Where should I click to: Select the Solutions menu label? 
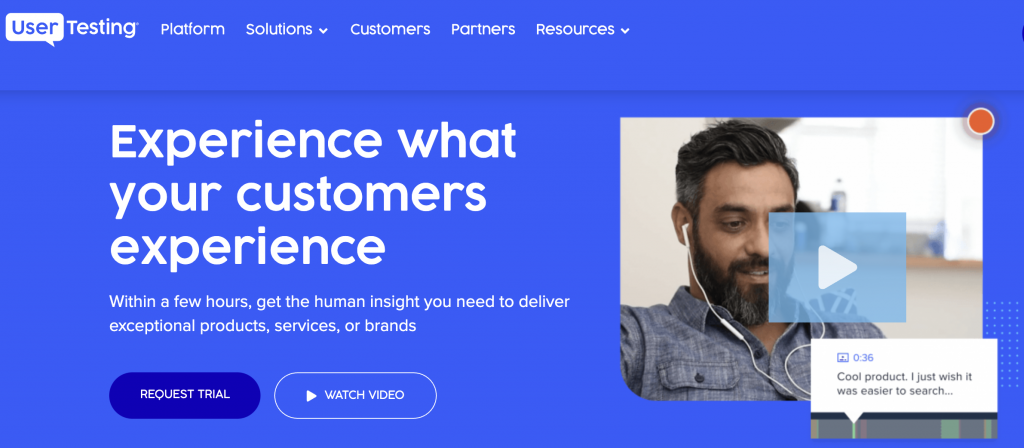click(x=279, y=29)
